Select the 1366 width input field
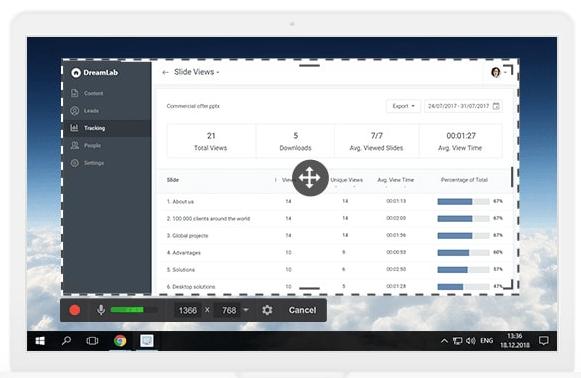 click(187, 310)
